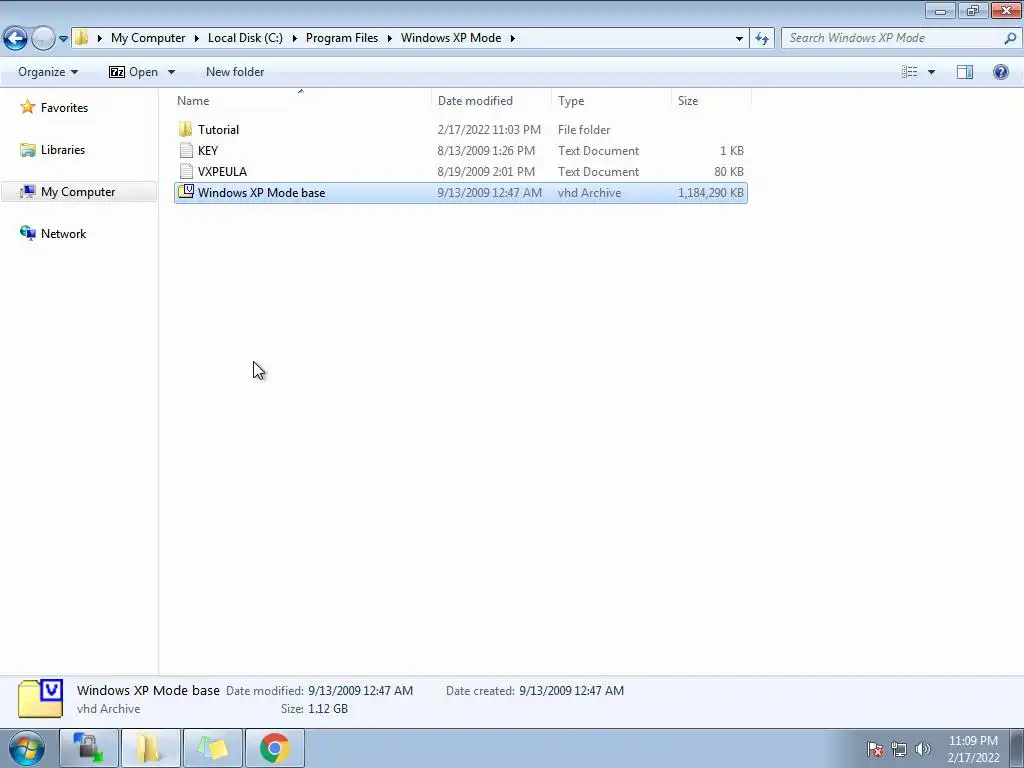Select the VXPEULA text document
This screenshot has height=768, width=1024.
tap(461, 172)
